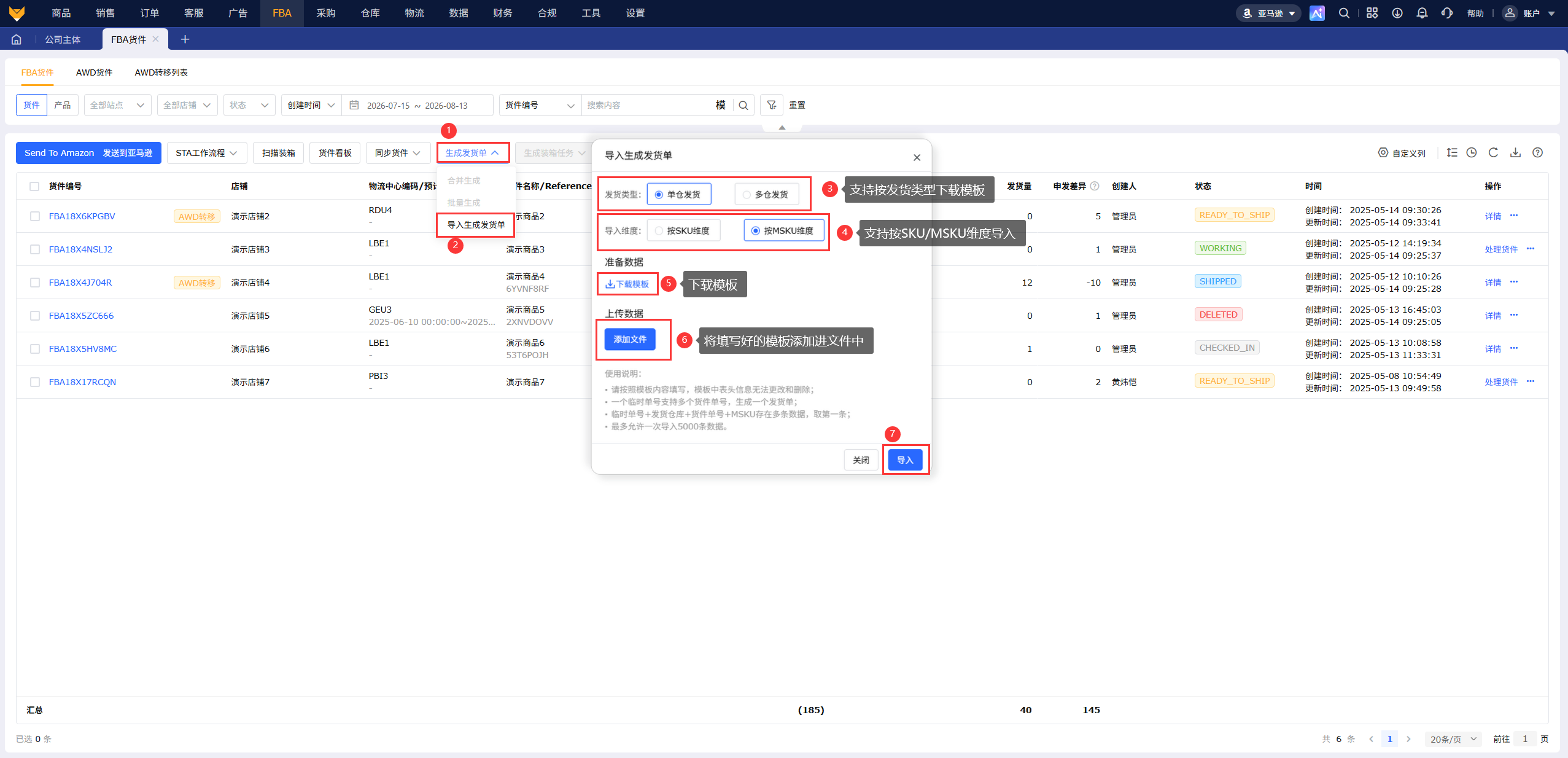The height and width of the screenshot is (758, 1568).
Task: Open the 状态 filter dropdown
Action: 249,105
